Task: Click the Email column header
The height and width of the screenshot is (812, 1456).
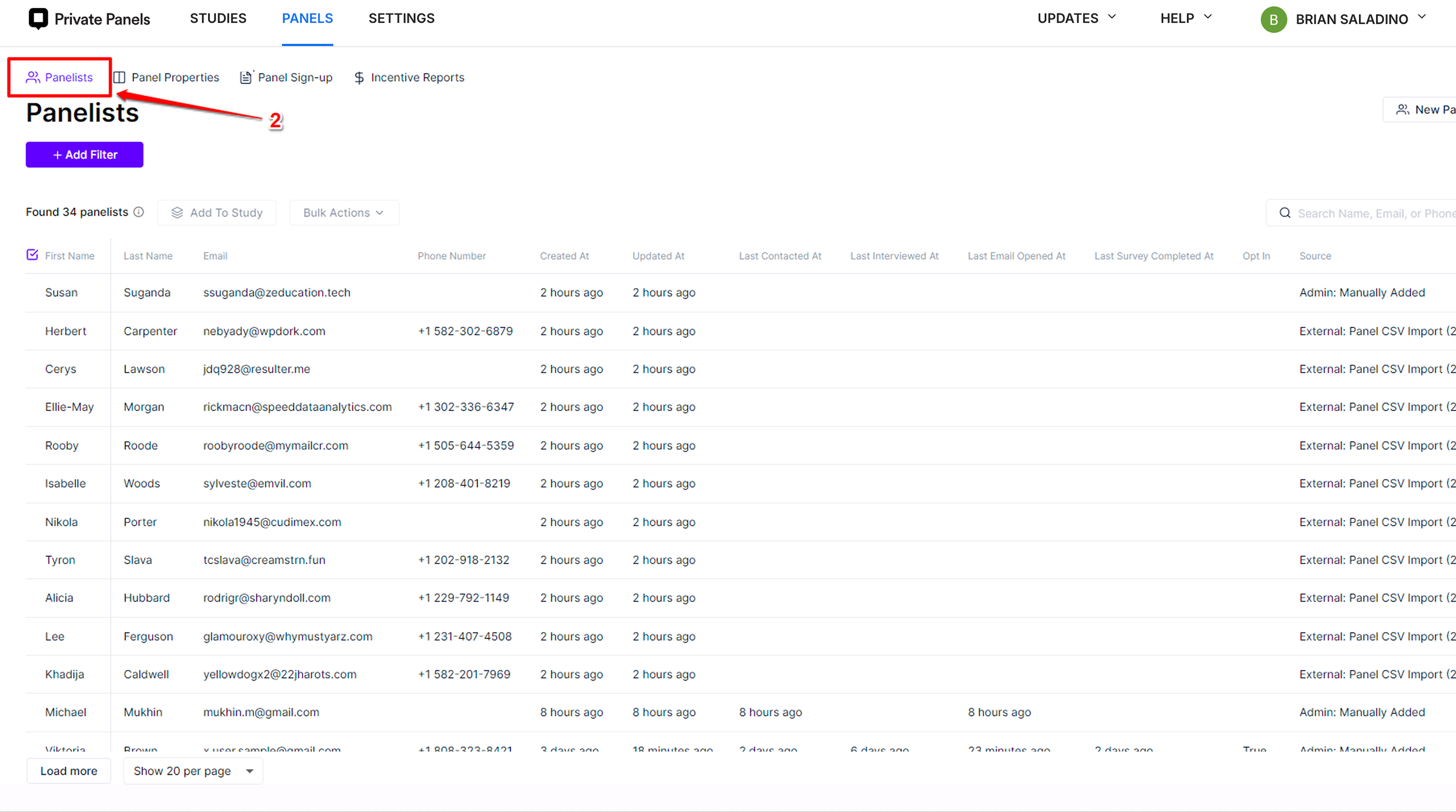Action: pyautogui.click(x=215, y=256)
